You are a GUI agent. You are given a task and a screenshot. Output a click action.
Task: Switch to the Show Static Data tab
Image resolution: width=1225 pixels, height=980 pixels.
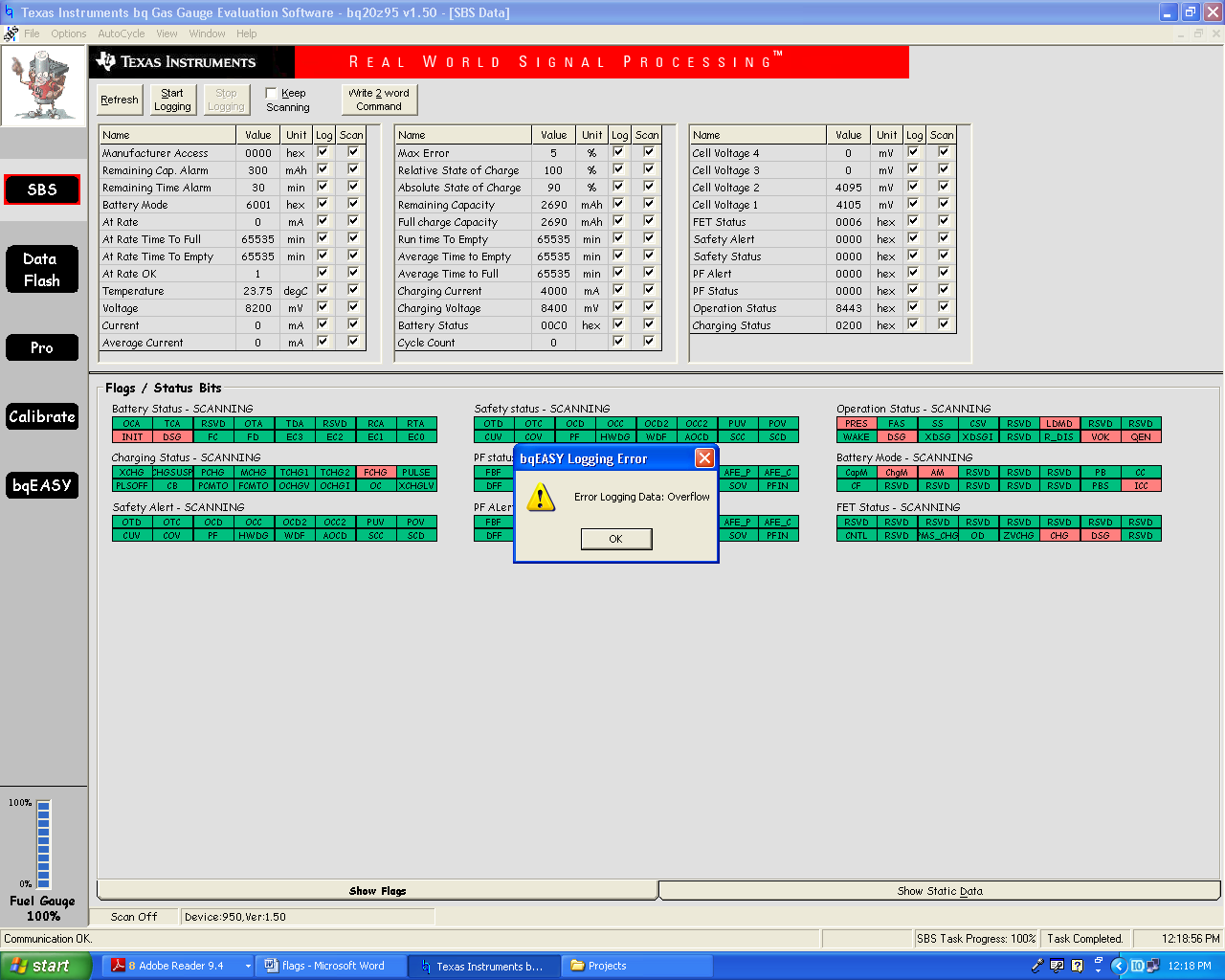click(940, 891)
